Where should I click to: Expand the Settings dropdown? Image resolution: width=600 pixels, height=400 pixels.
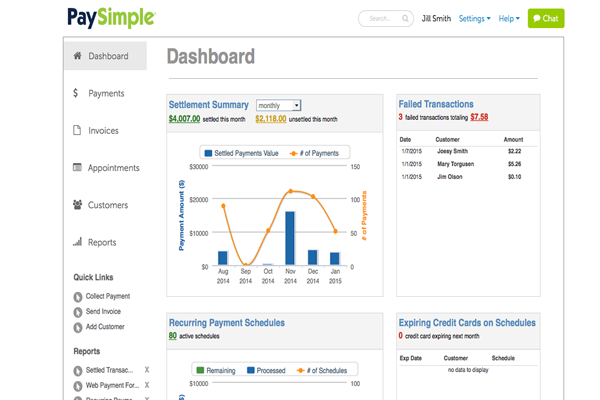pyautogui.click(x=474, y=18)
